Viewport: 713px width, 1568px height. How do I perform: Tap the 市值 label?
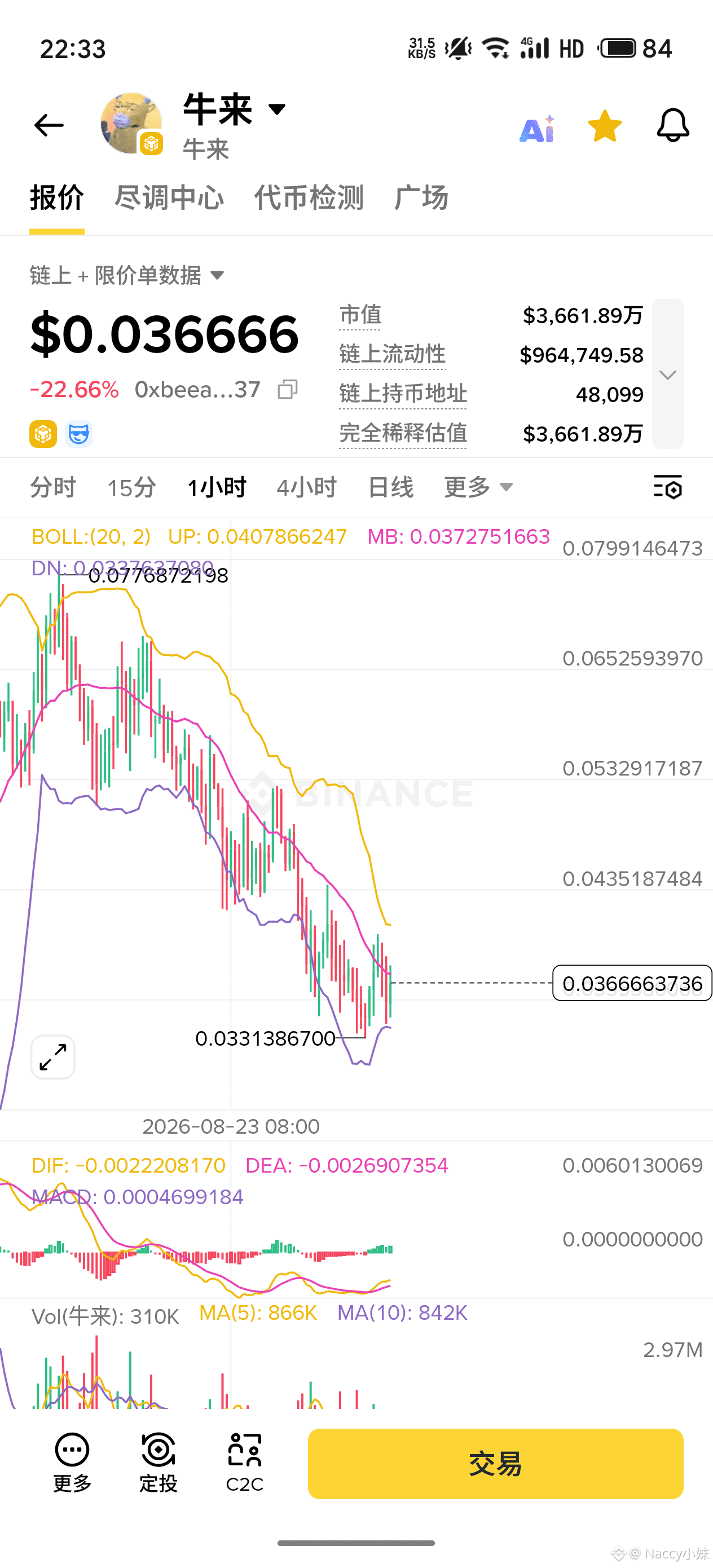click(360, 315)
